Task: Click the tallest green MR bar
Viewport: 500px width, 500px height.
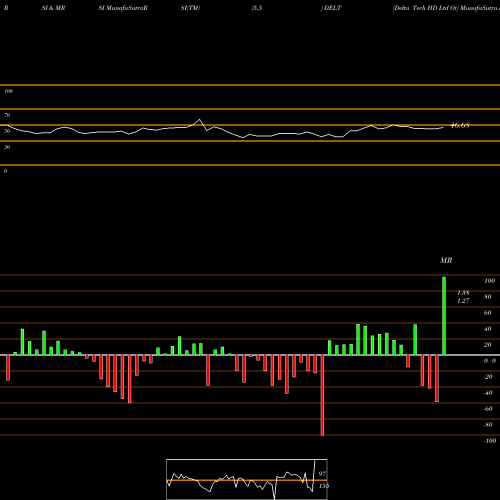Action: (444, 316)
